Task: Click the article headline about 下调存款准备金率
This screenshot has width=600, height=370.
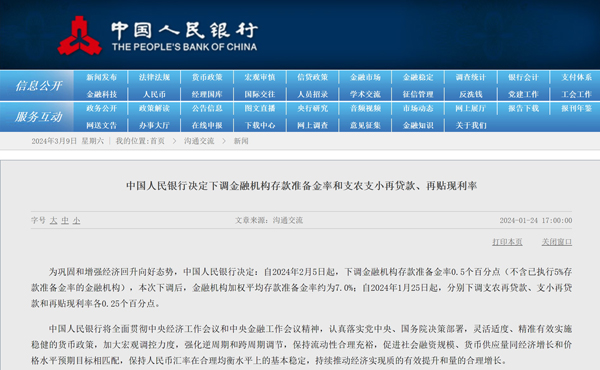Action: pos(302,186)
